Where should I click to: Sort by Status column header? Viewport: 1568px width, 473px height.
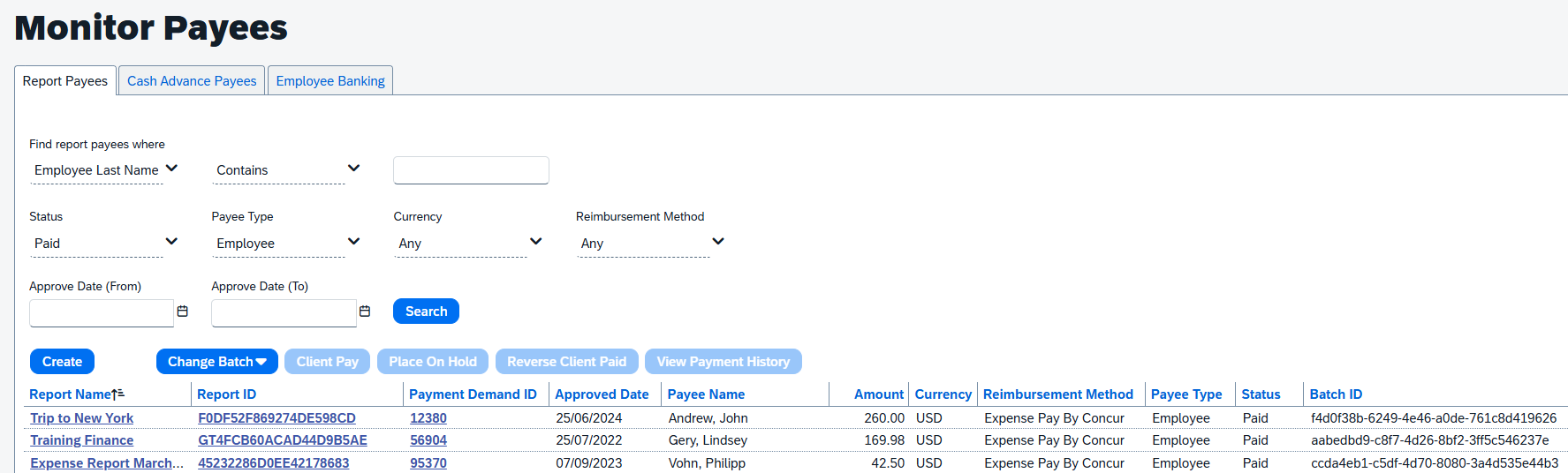point(1261,394)
